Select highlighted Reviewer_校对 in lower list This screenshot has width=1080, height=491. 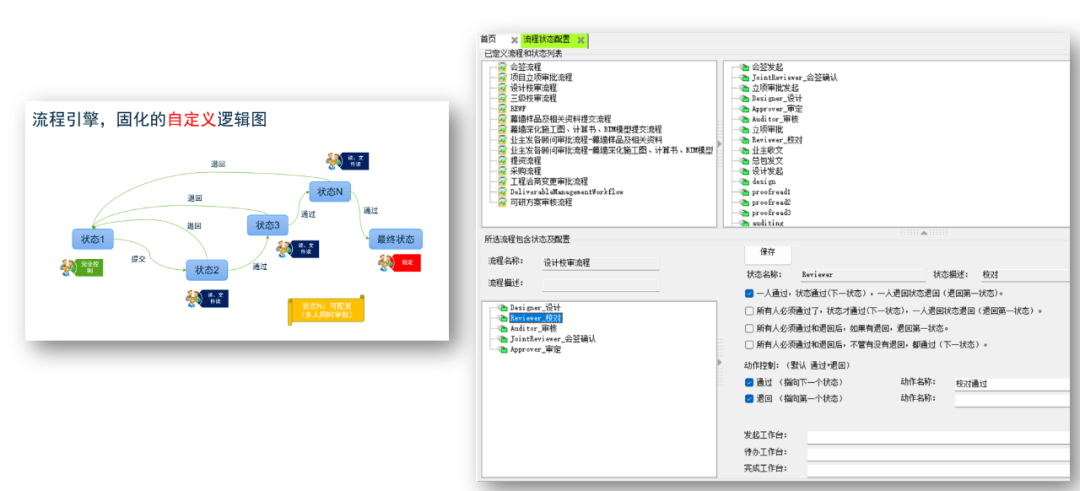[x=535, y=318]
